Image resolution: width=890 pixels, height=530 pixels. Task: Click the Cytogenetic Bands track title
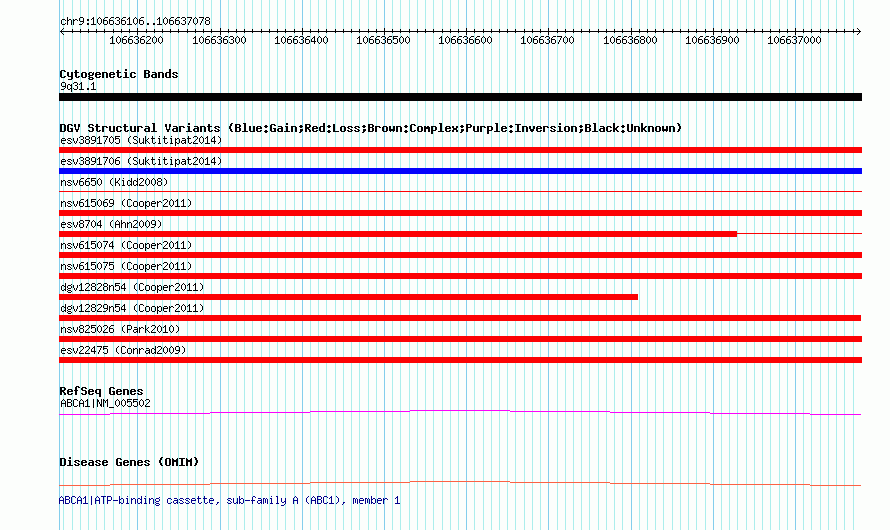coord(119,74)
